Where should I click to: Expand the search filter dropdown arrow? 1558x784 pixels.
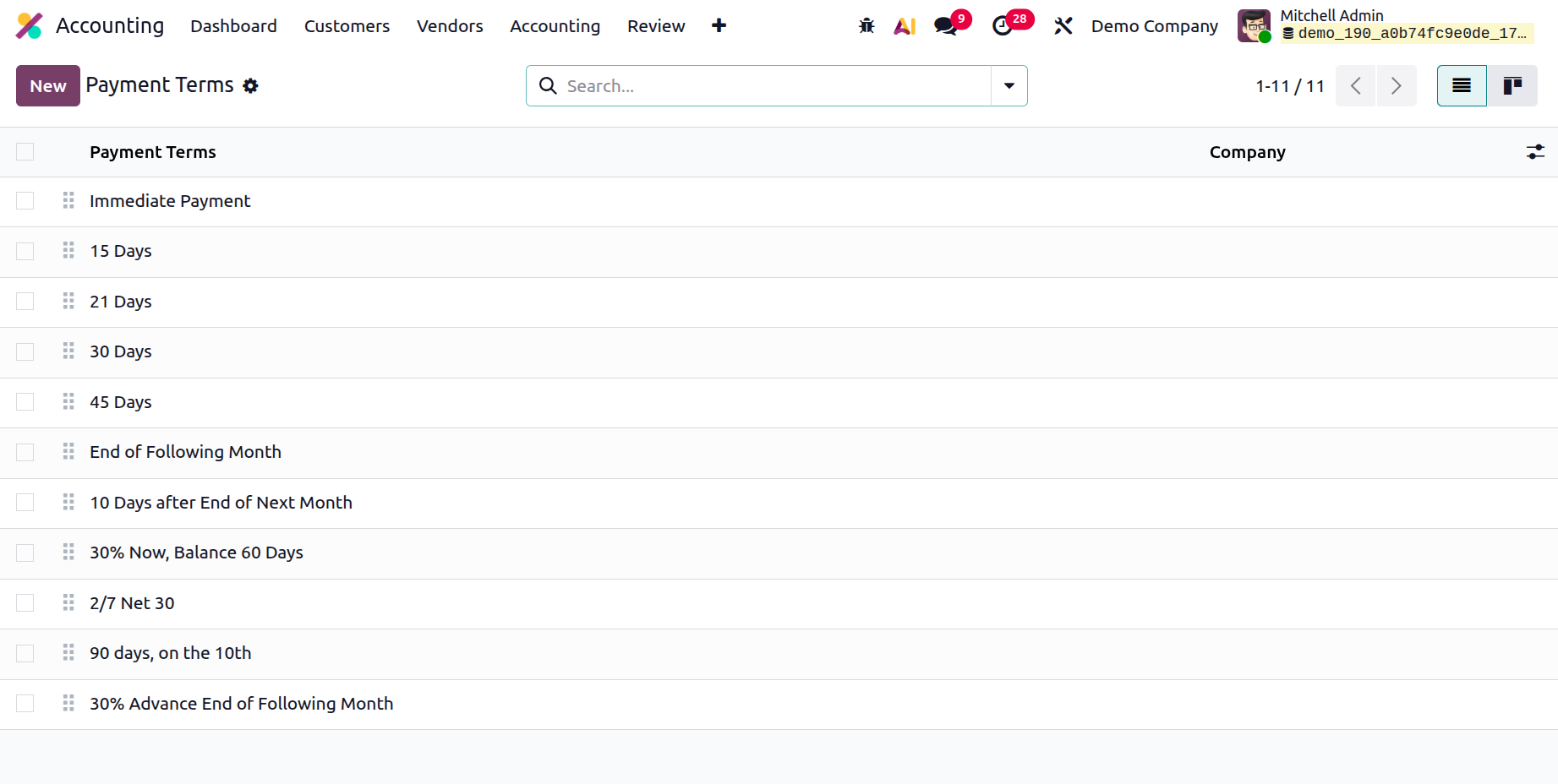point(1009,85)
